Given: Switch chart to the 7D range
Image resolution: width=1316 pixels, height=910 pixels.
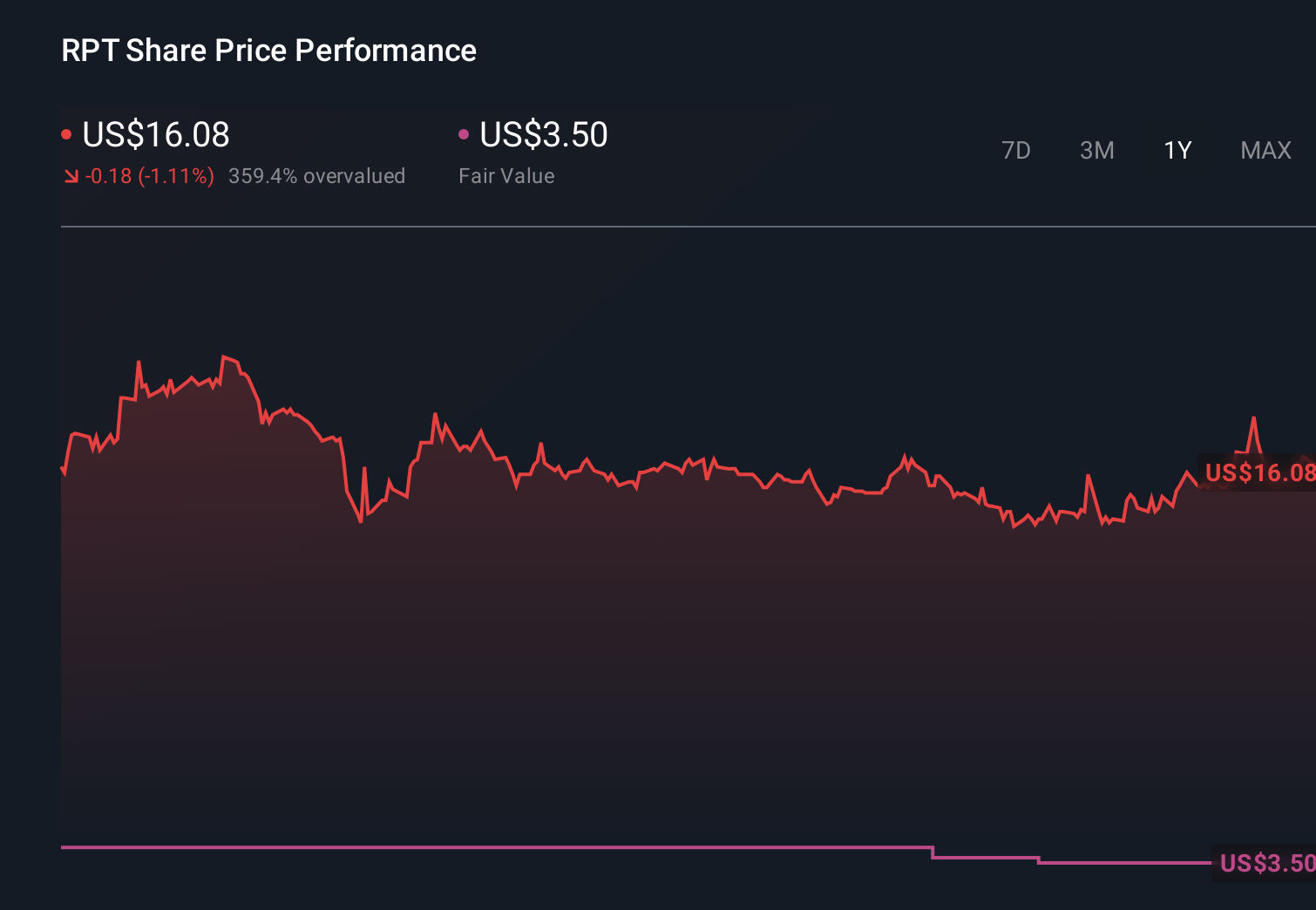Looking at the screenshot, I should click(x=1015, y=151).
